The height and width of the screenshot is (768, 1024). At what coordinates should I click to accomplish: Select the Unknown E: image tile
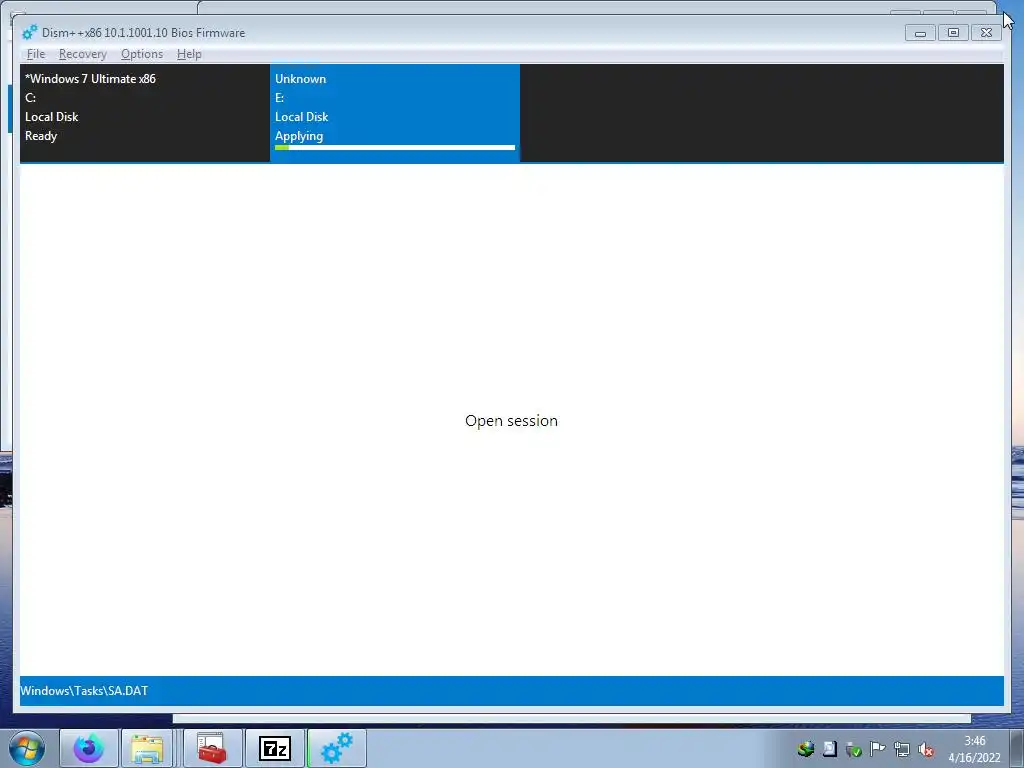pyautogui.click(x=395, y=113)
